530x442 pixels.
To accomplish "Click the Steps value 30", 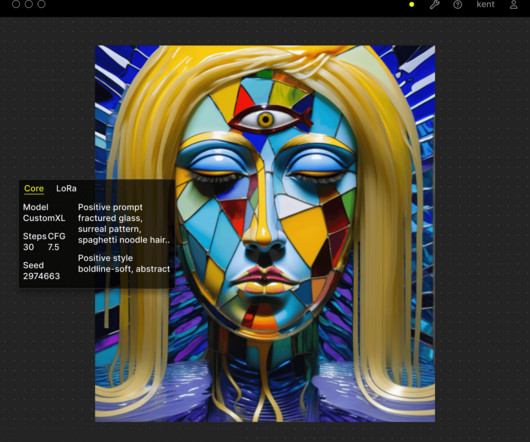I will [28, 247].
